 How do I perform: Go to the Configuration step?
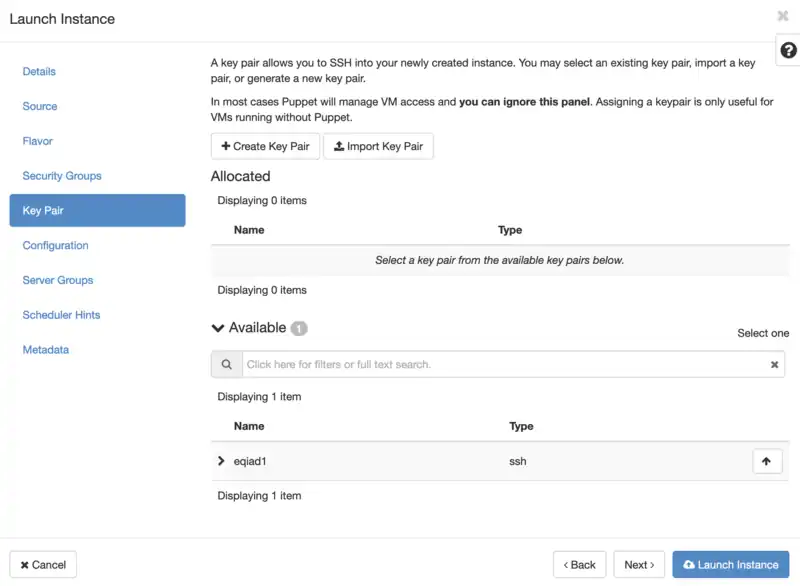[55, 245]
